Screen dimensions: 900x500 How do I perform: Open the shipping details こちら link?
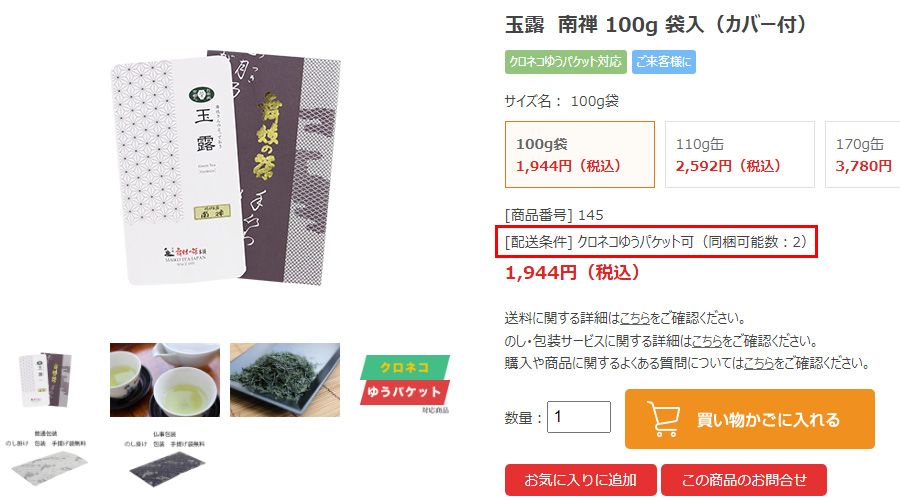tap(635, 318)
